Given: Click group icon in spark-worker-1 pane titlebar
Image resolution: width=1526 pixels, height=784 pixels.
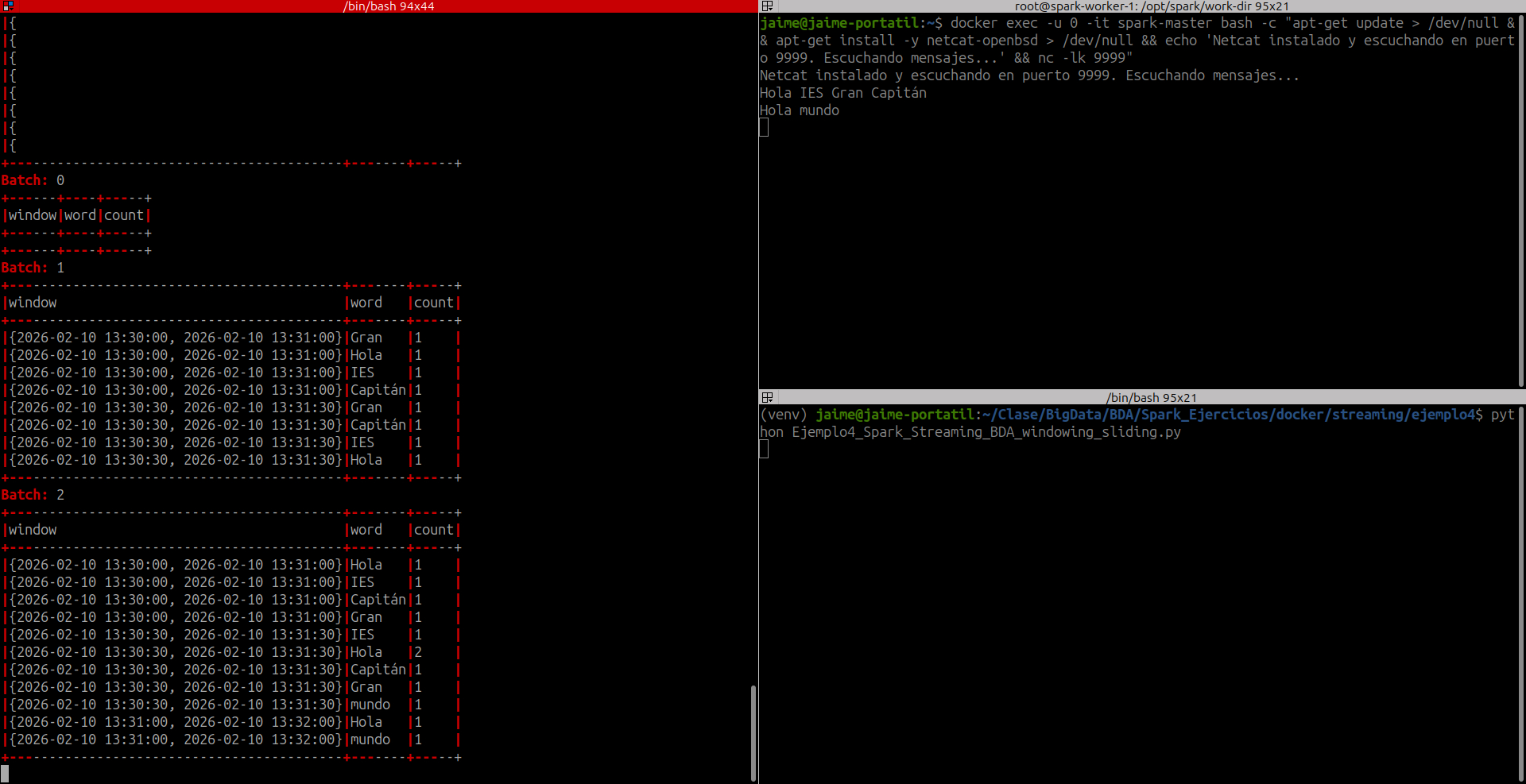Looking at the screenshot, I should pyautogui.click(x=767, y=6).
